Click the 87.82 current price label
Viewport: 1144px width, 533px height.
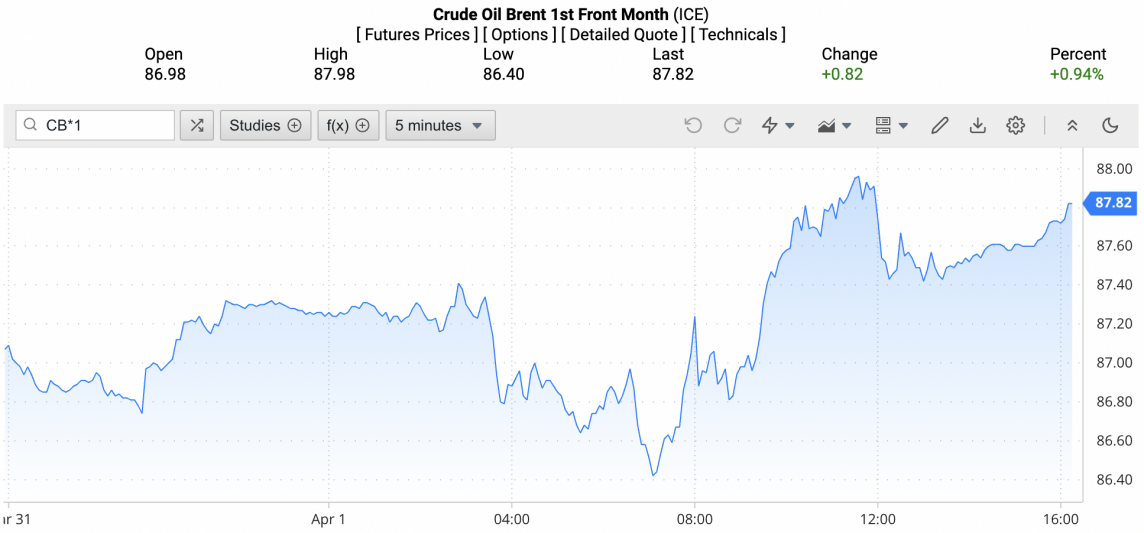point(1112,203)
